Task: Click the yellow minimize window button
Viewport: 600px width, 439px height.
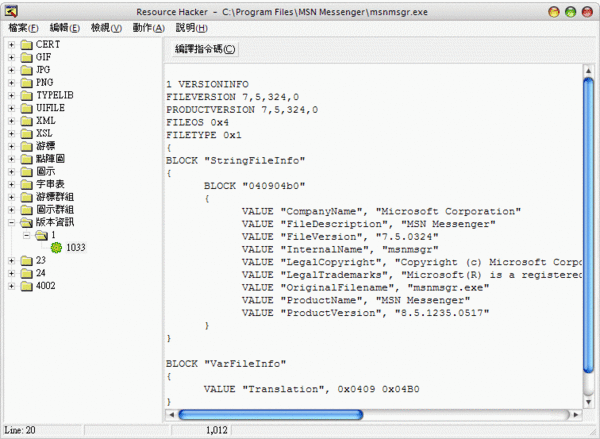Action: [x=554, y=12]
